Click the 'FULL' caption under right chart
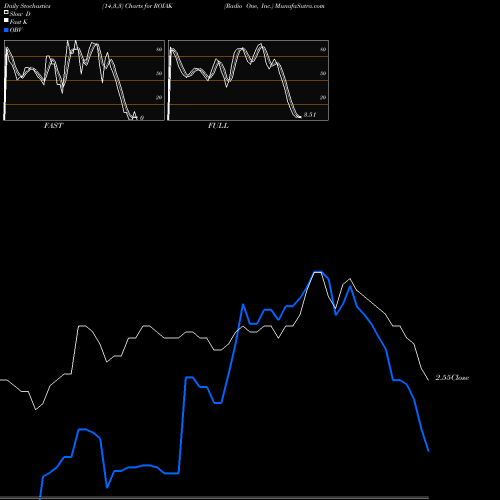The height and width of the screenshot is (500, 500). point(218,126)
